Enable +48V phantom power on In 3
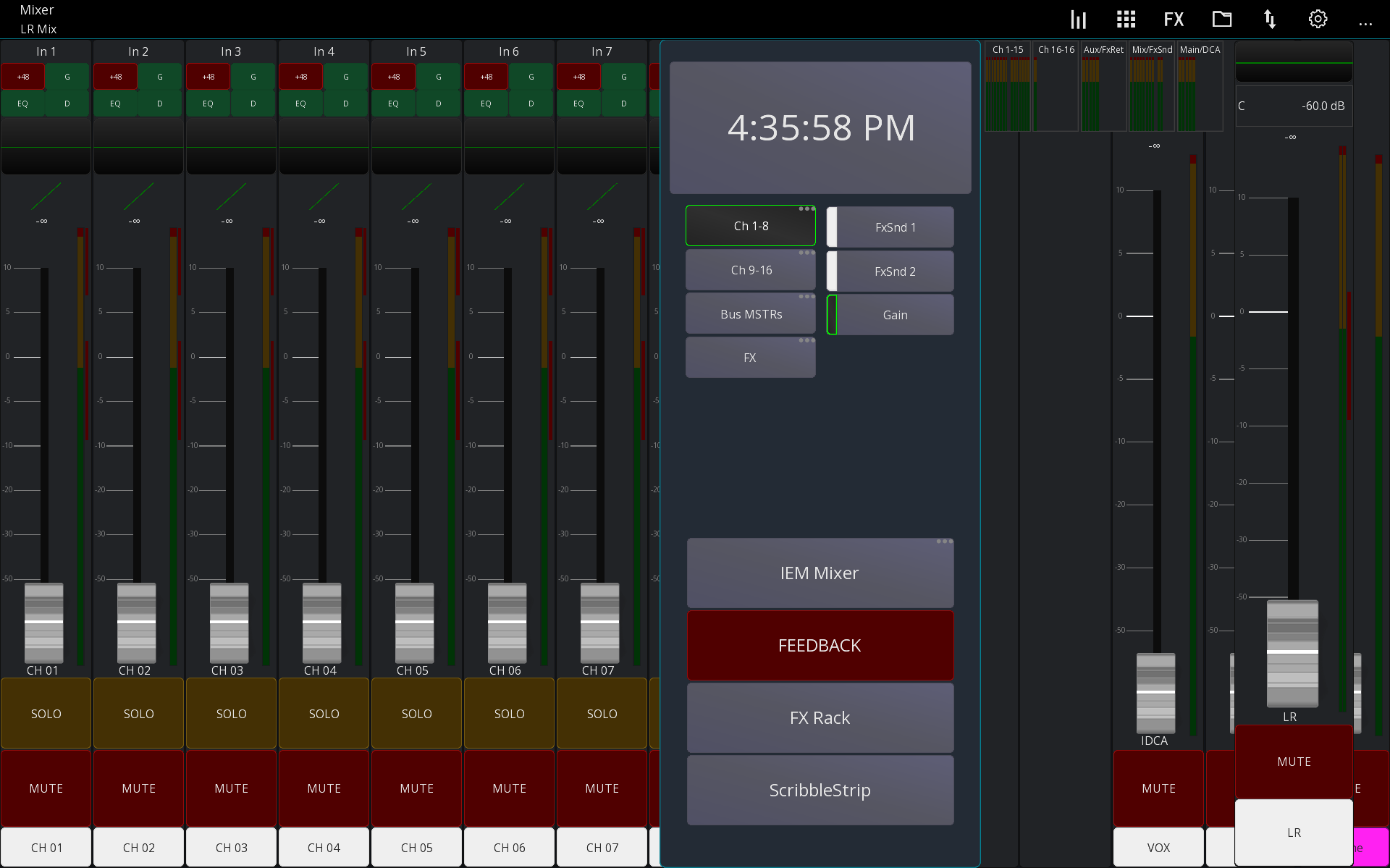 click(x=208, y=76)
